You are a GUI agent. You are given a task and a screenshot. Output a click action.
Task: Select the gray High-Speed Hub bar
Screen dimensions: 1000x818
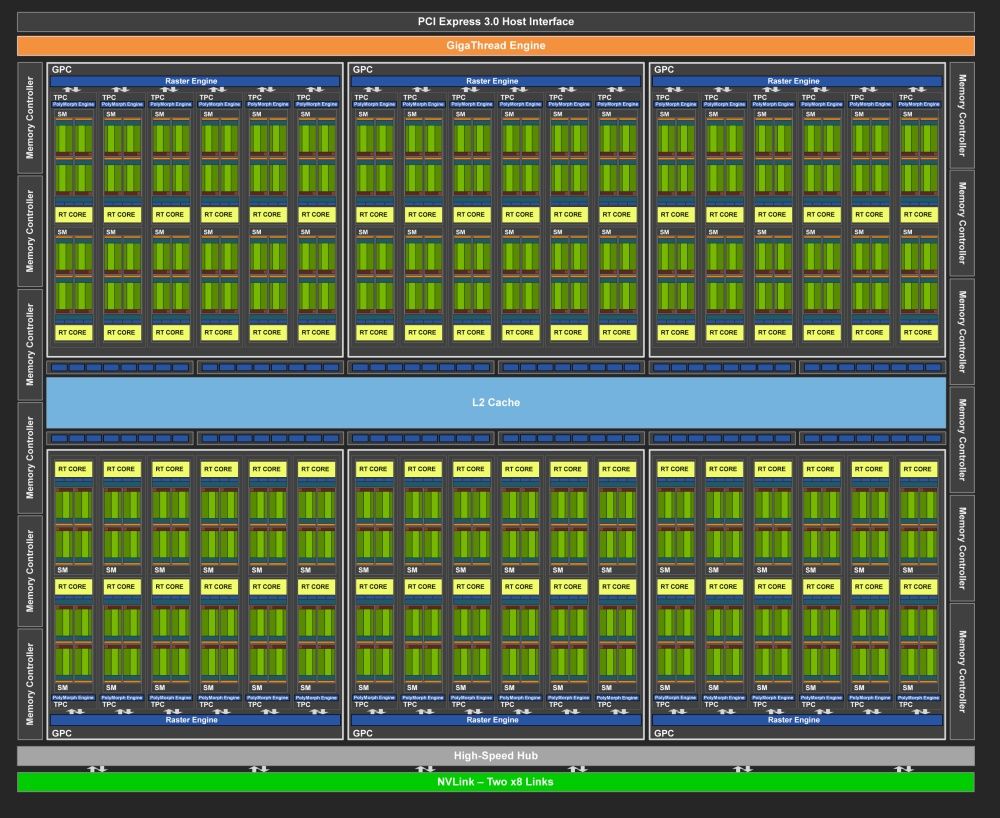pos(496,756)
